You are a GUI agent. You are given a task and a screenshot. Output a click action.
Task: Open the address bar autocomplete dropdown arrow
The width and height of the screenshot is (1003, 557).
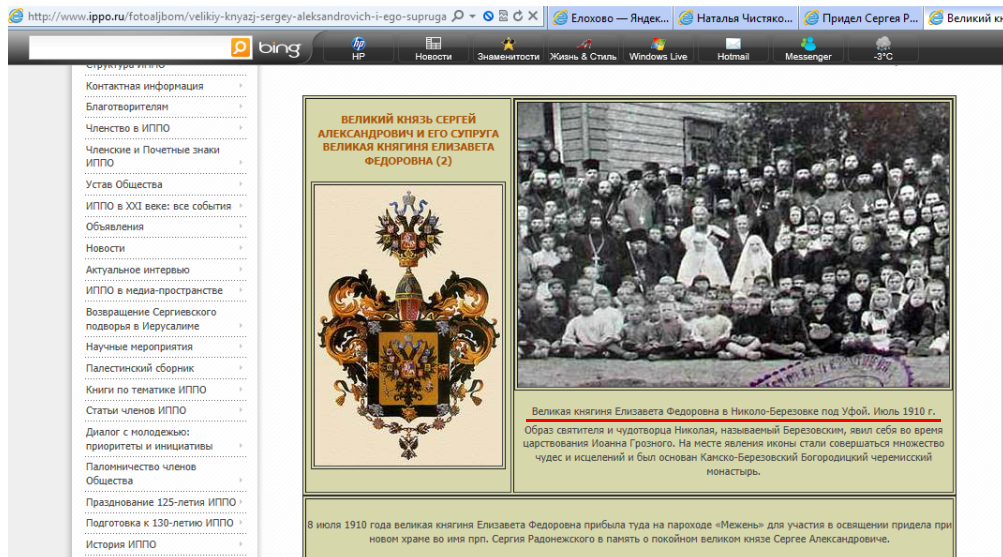472,16
